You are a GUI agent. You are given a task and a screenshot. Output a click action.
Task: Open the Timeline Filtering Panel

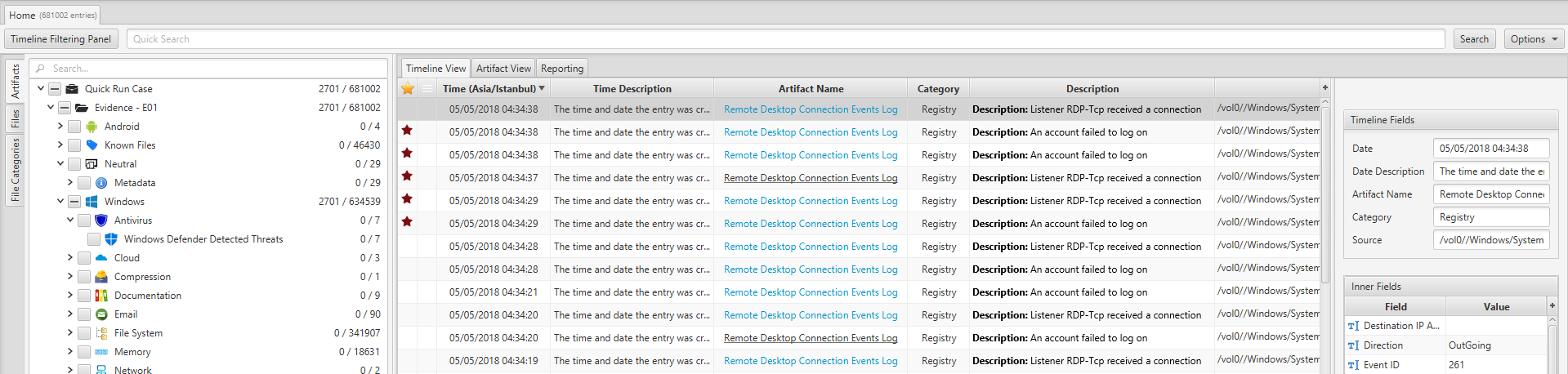[61, 39]
